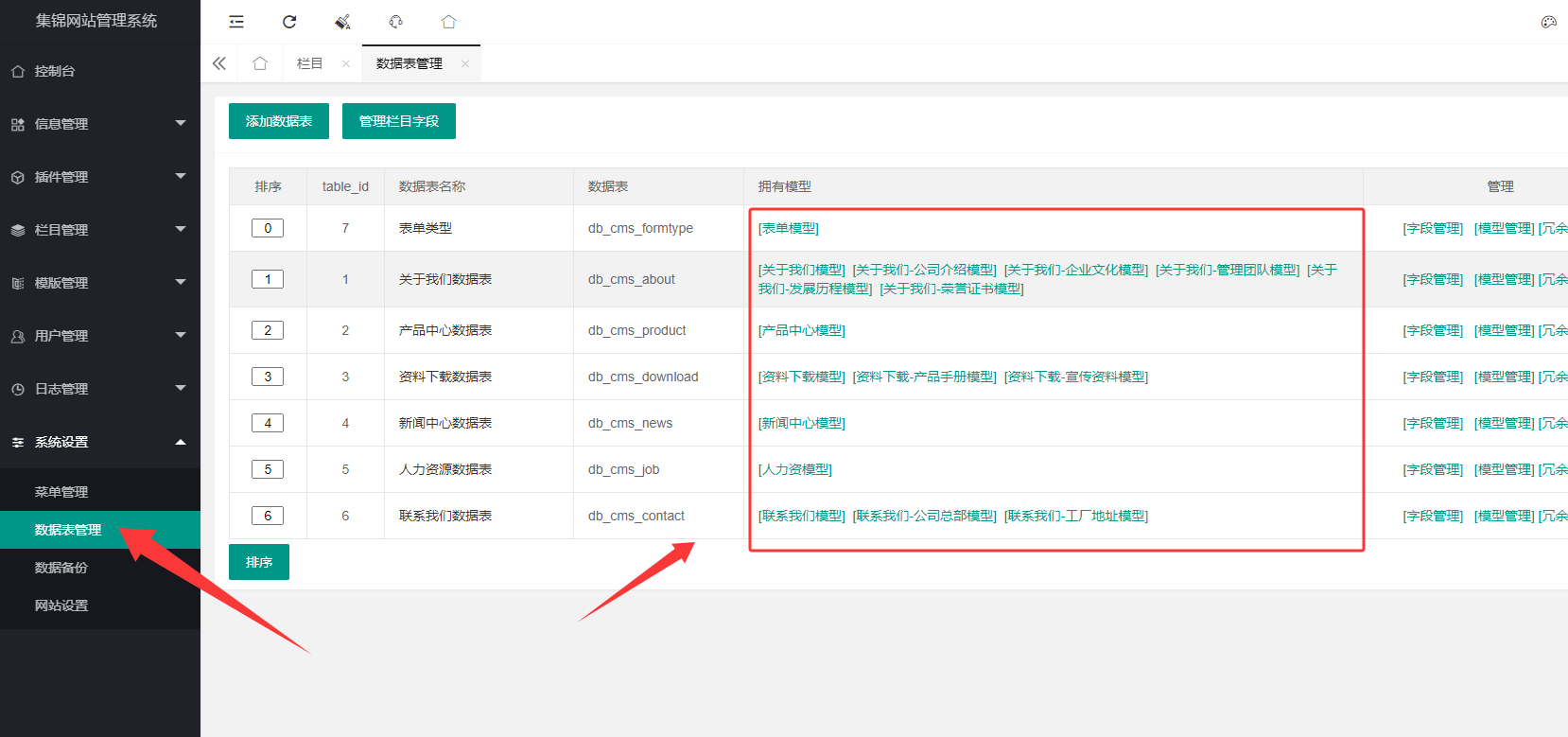Open [资料下载-宣传资料模型] link

coord(1076,377)
